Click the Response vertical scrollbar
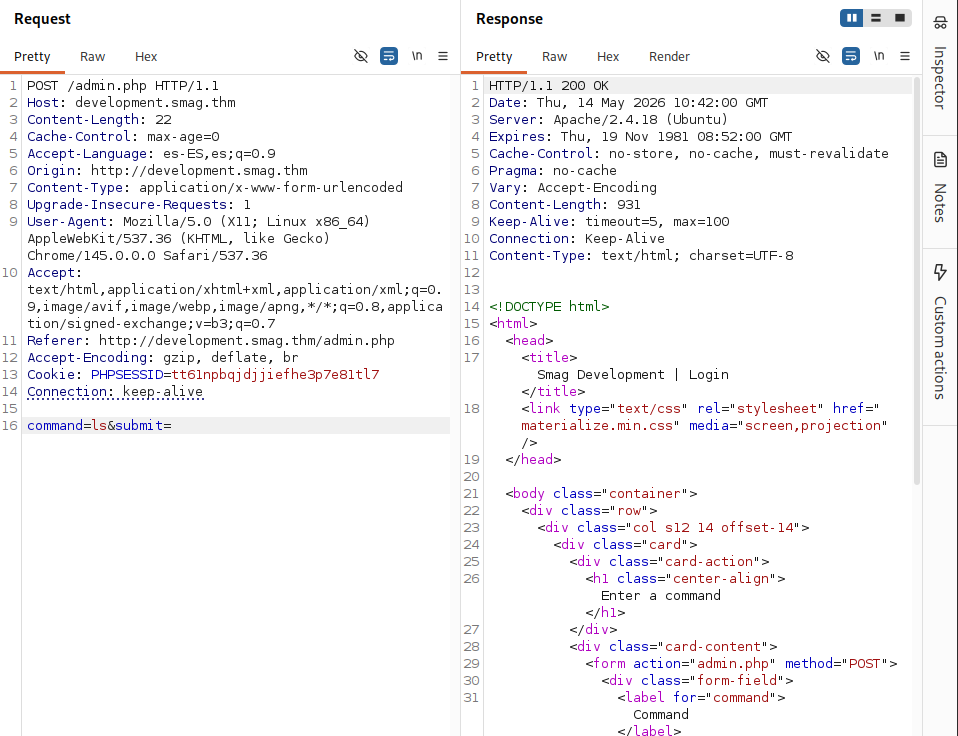958x736 pixels. click(916, 281)
